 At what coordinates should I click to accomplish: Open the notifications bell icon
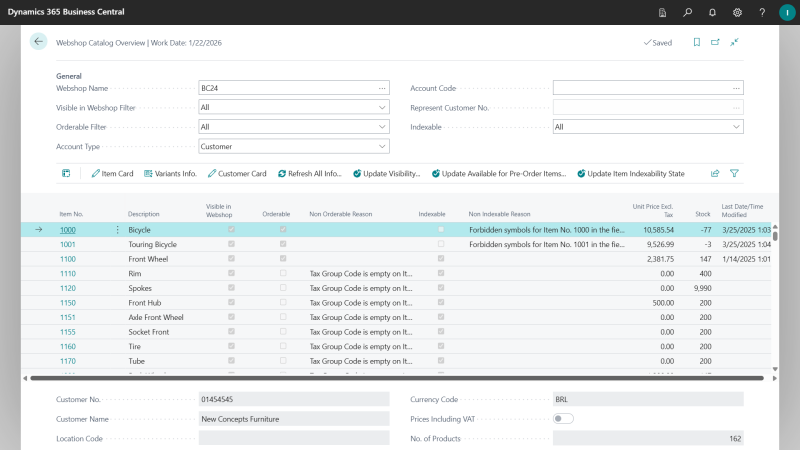[x=712, y=12]
